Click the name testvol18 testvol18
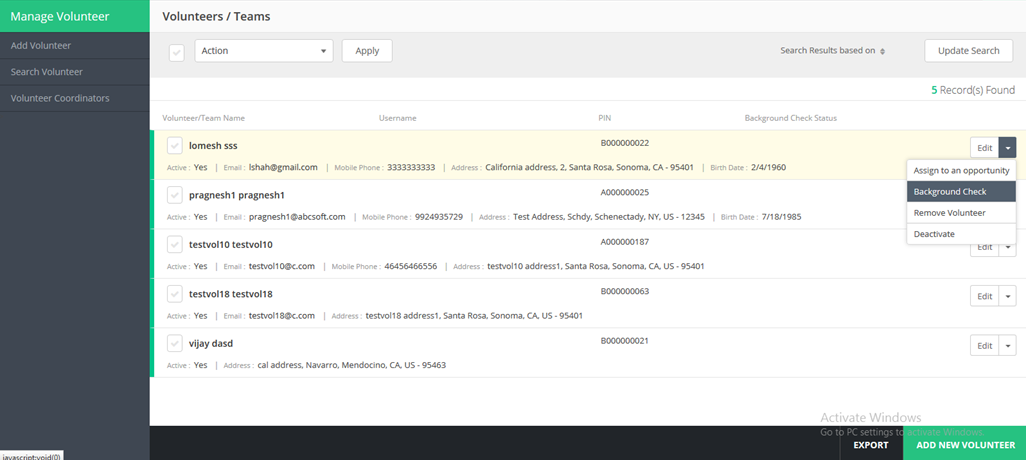The width and height of the screenshot is (1026, 460). pos(230,294)
